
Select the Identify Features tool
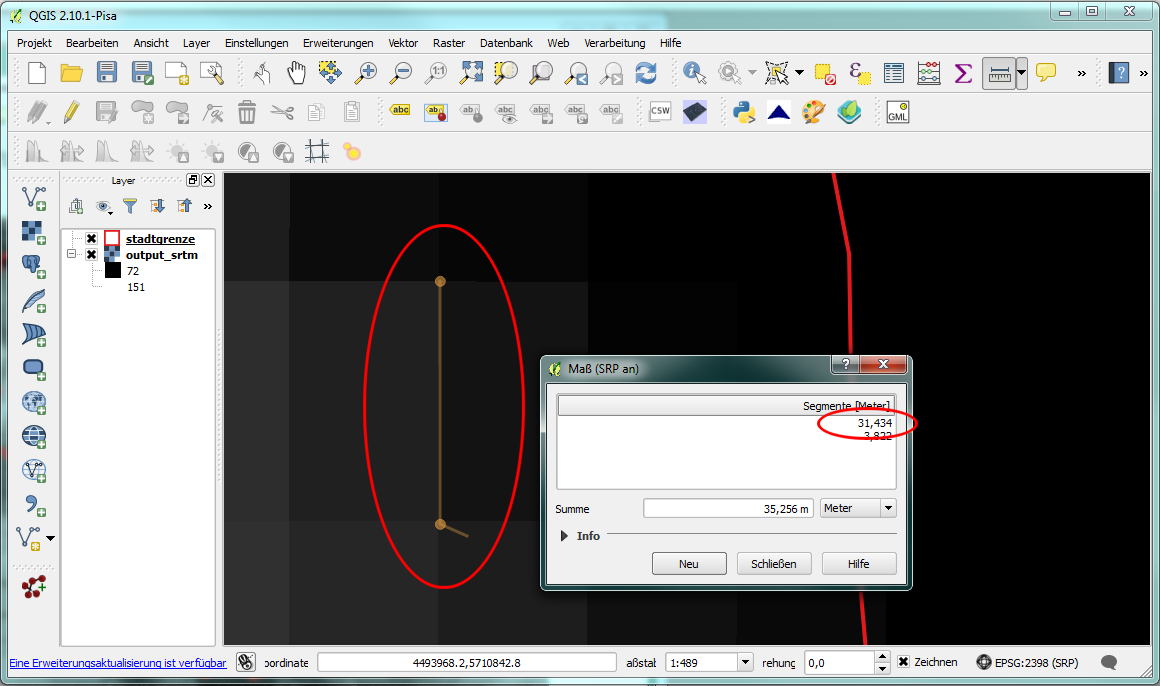[x=694, y=72]
